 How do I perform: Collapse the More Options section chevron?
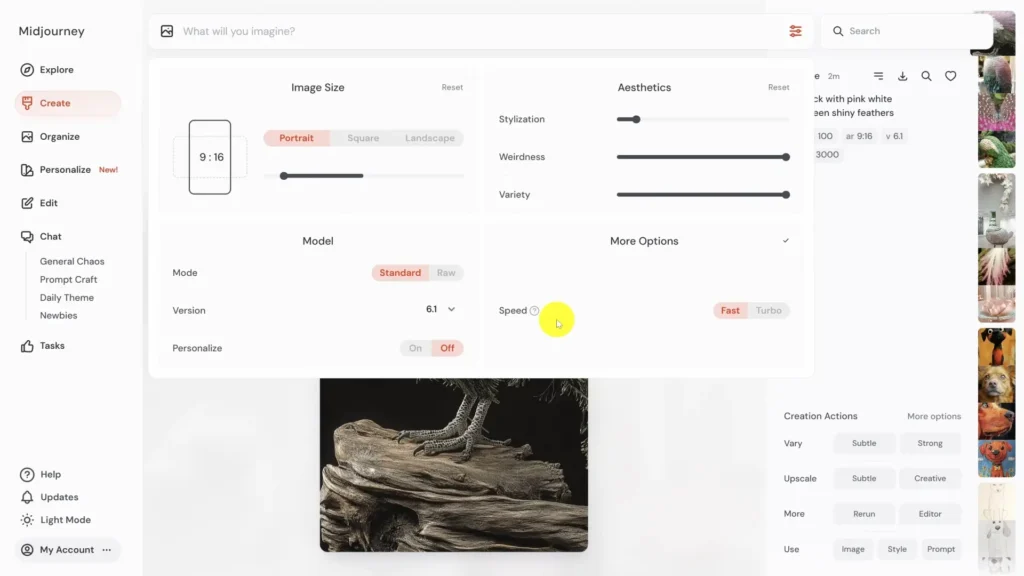[786, 241]
